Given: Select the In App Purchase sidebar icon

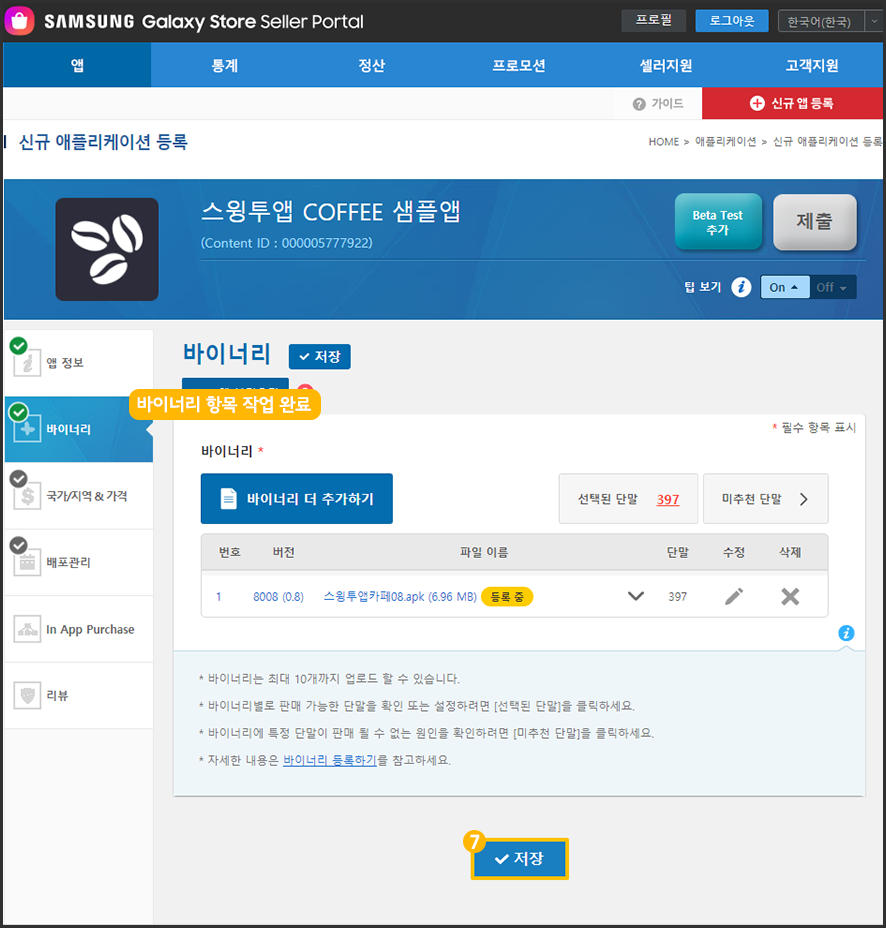Looking at the screenshot, I should tap(28, 629).
